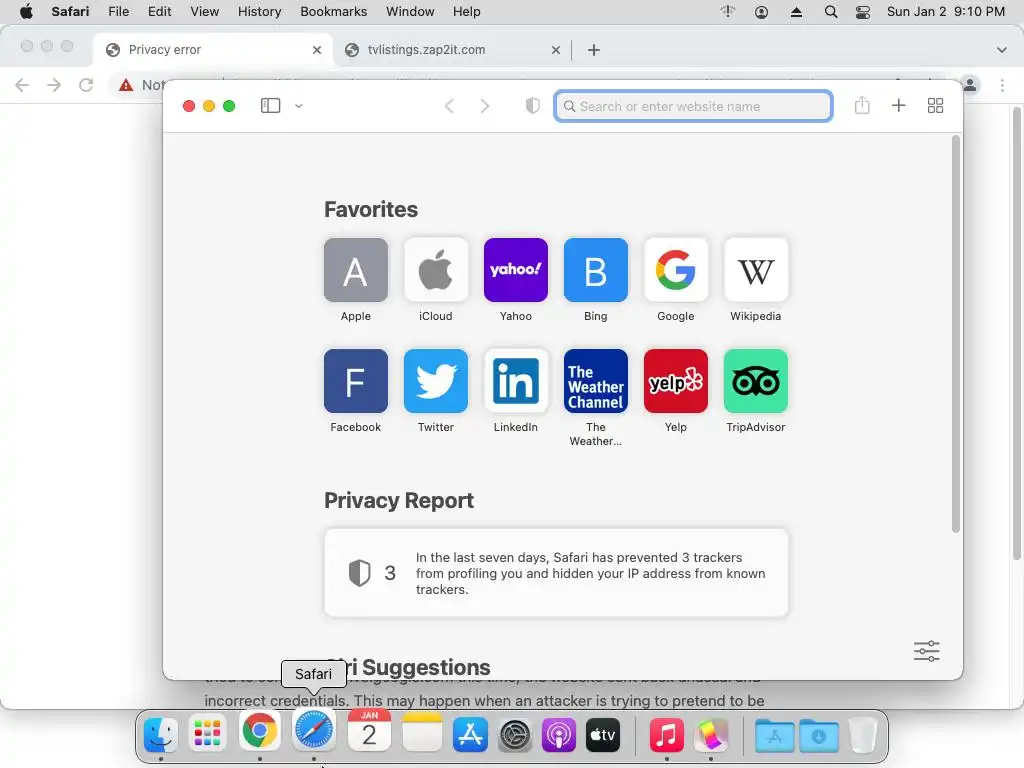Show Safari tab overview grid
1024x768 pixels.
pos(935,106)
